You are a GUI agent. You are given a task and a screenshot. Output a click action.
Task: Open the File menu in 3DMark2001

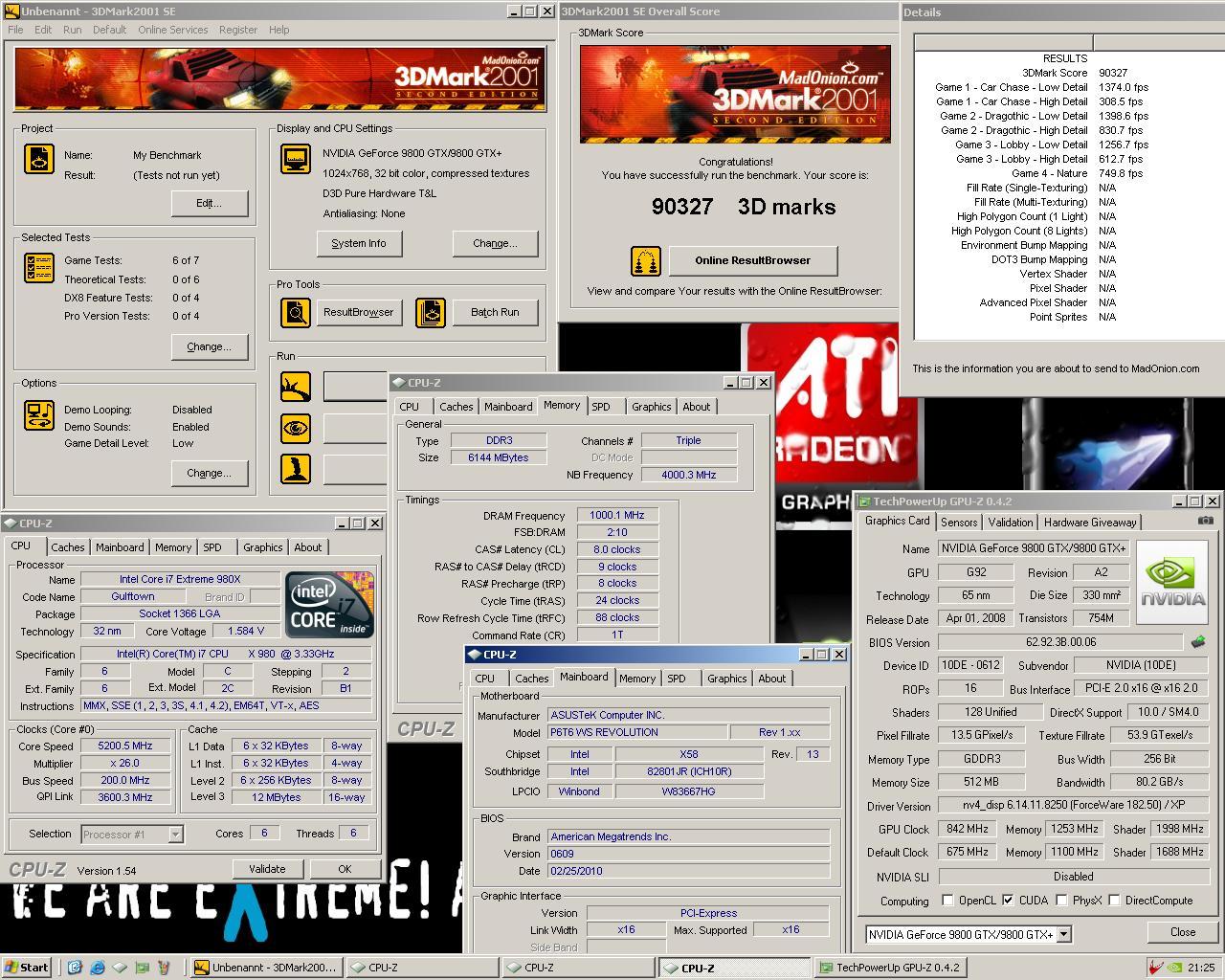point(15,30)
